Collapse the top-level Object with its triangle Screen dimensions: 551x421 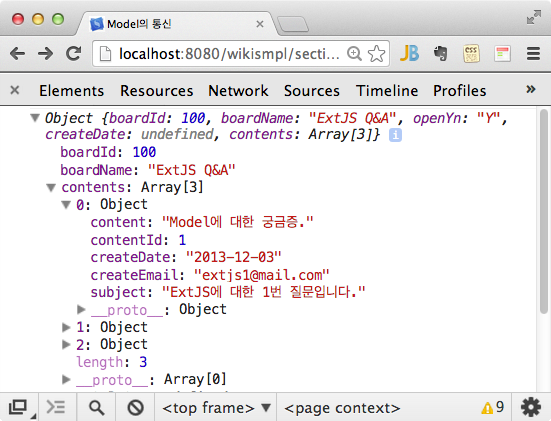(x=35, y=117)
